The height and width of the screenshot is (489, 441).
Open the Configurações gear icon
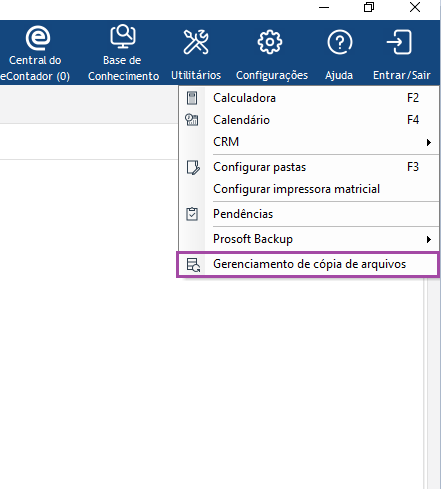[270, 42]
